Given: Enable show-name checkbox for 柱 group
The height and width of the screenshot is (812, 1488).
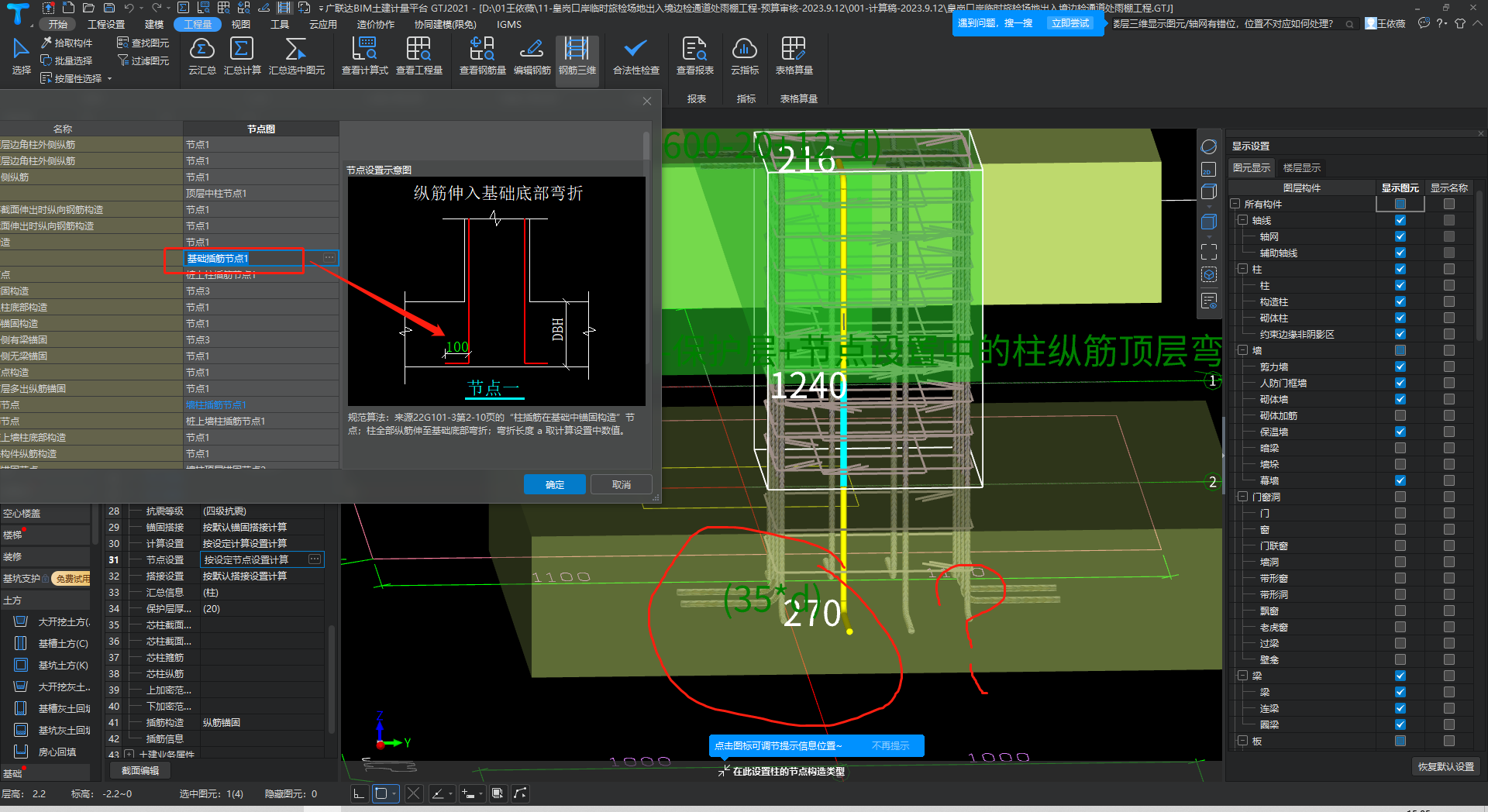Looking at the screenshot, I should tap(1449, 269).
